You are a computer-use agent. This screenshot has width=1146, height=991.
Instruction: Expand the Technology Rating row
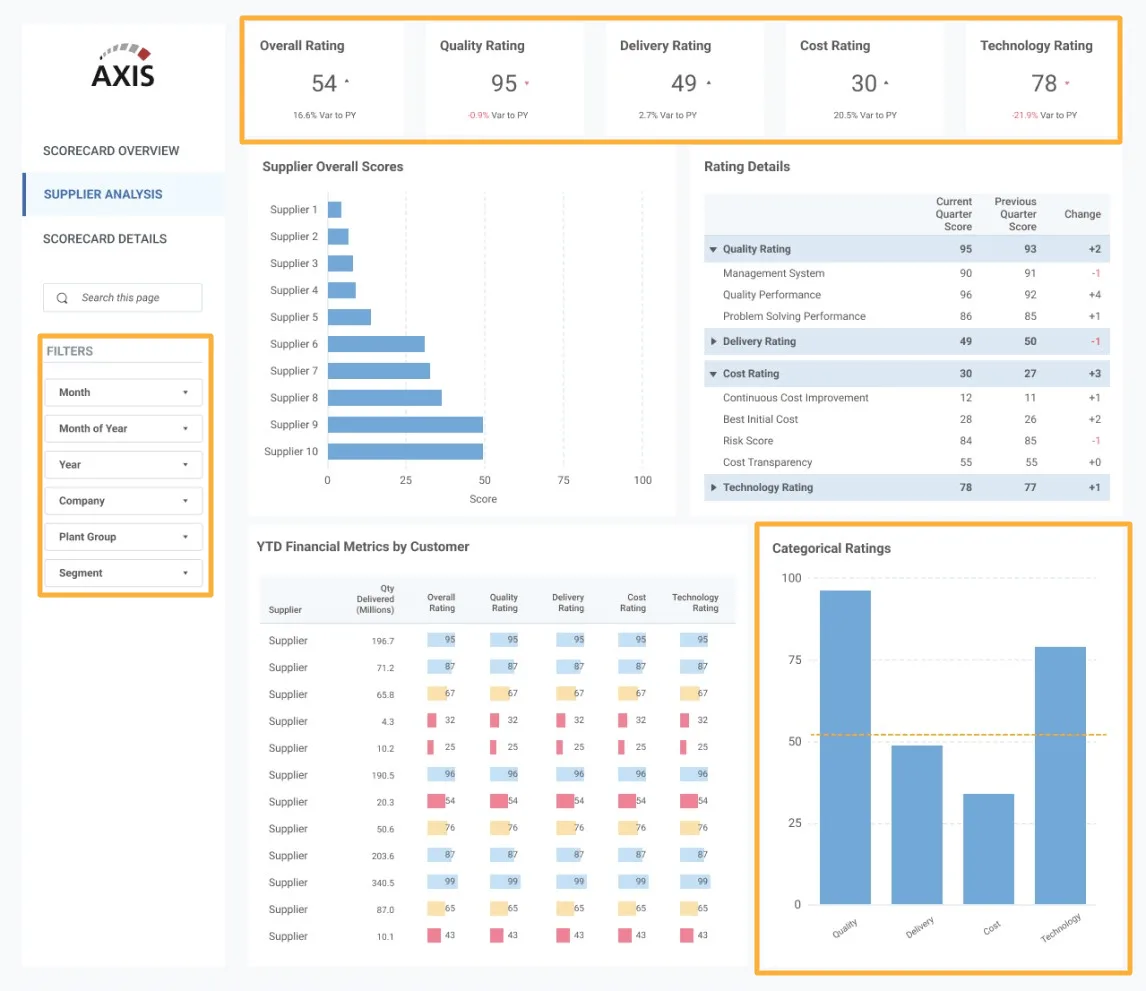tap(713, 487)
